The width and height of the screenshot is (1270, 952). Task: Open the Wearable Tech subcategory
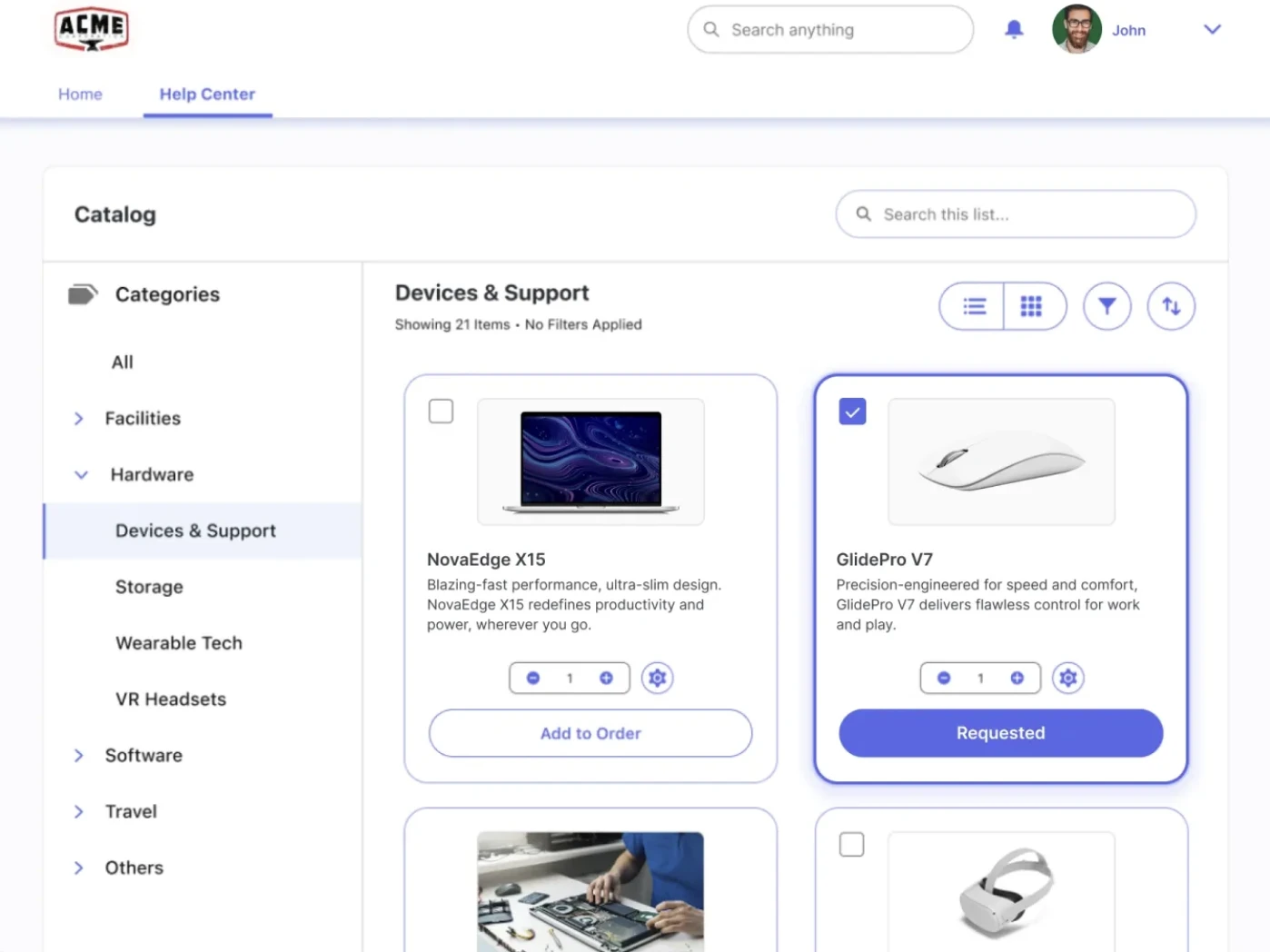point(179,643)
